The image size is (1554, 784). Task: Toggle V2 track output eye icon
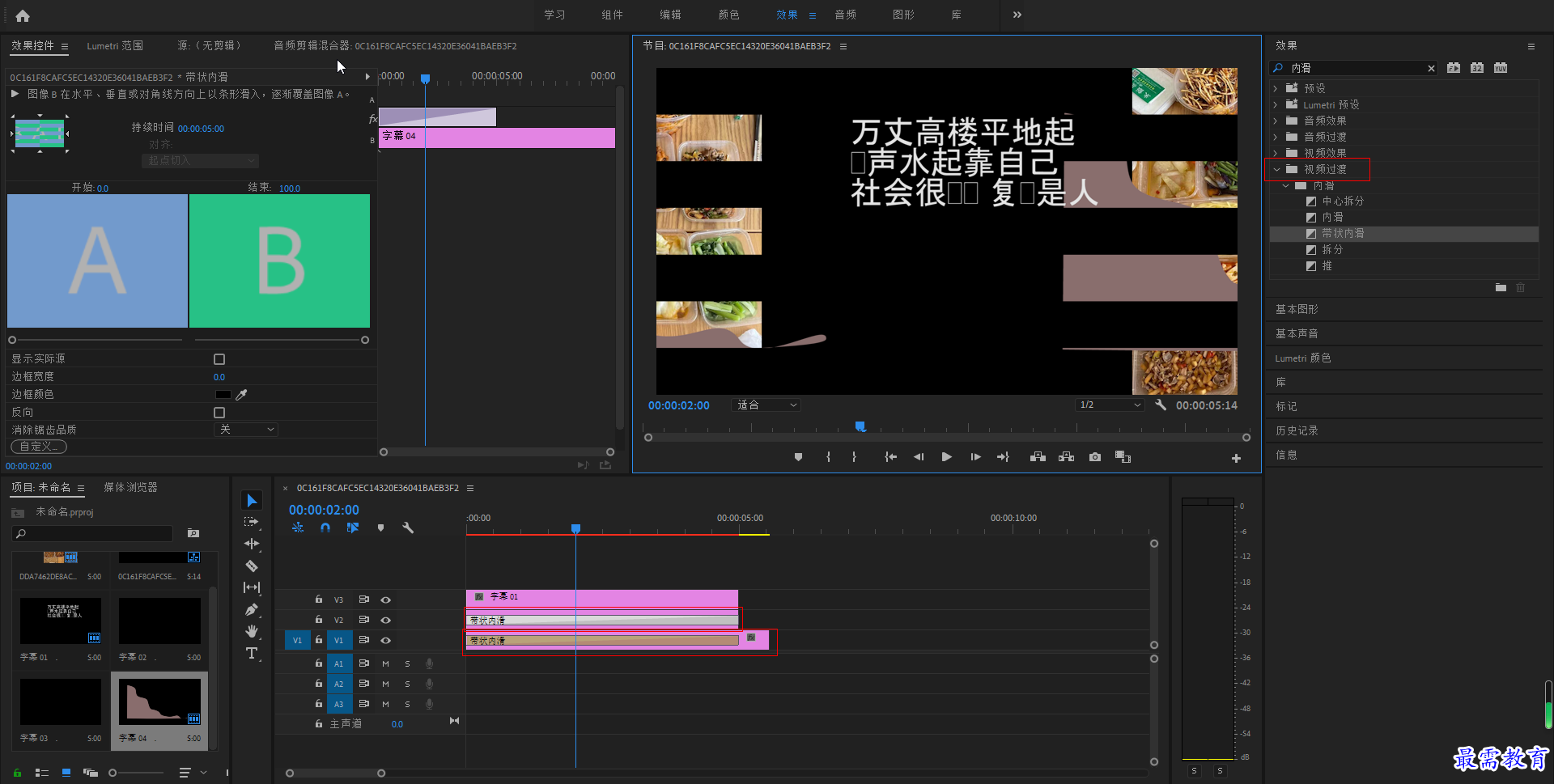click(386, 620)
